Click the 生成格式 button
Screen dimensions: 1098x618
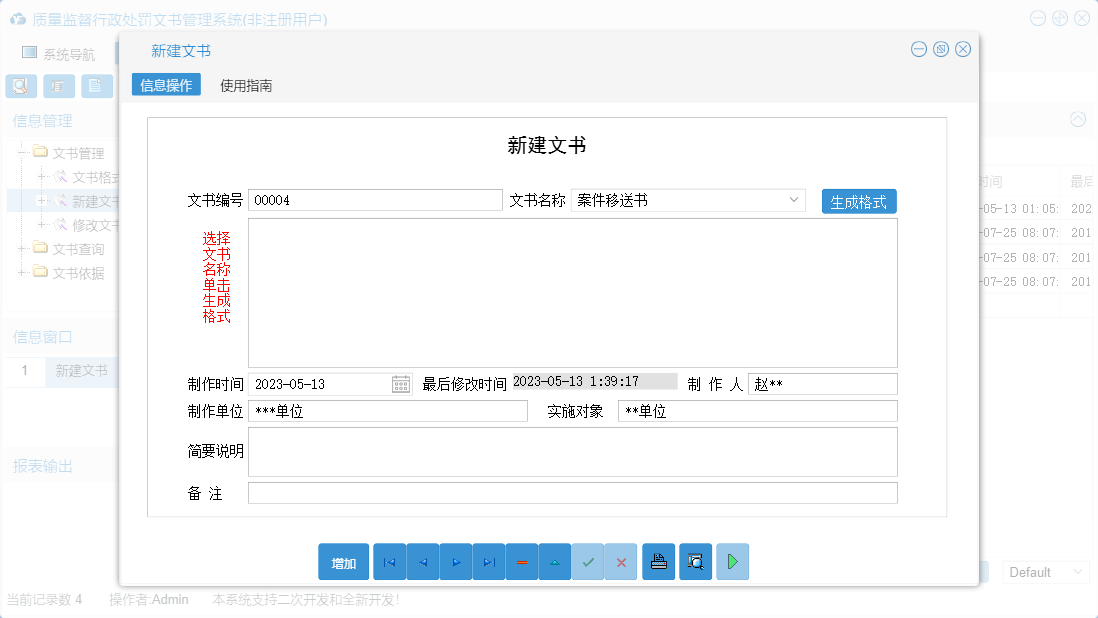[x=858, y=200]
